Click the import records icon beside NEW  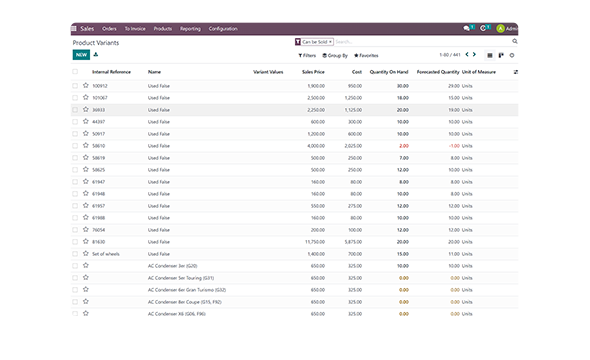coord(96,55)
